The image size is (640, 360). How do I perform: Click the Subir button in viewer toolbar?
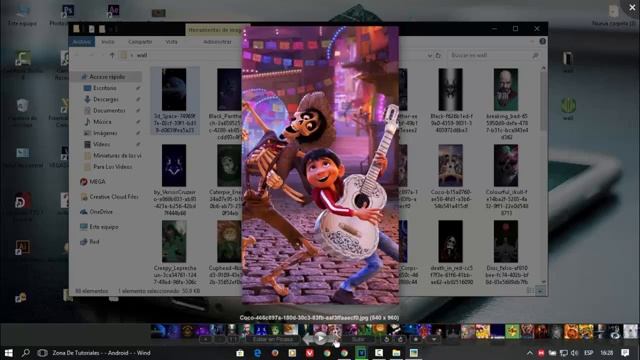[x=358, y=339]
